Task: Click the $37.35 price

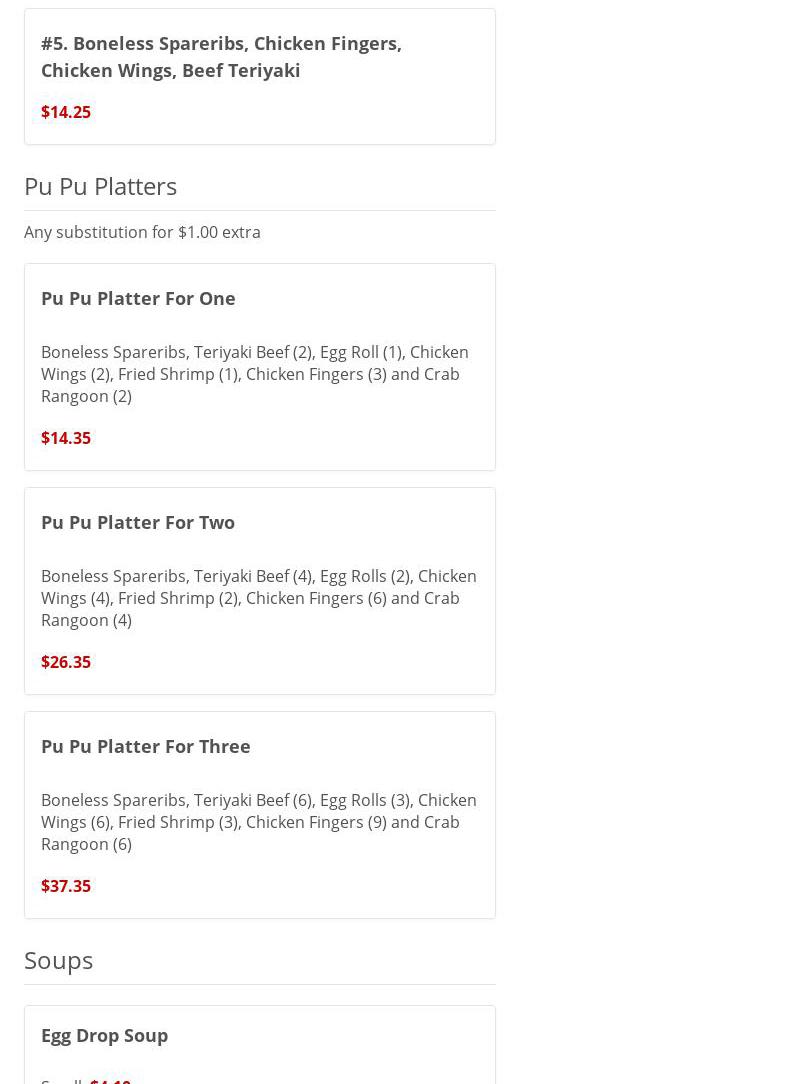Action: pos(66,886)
